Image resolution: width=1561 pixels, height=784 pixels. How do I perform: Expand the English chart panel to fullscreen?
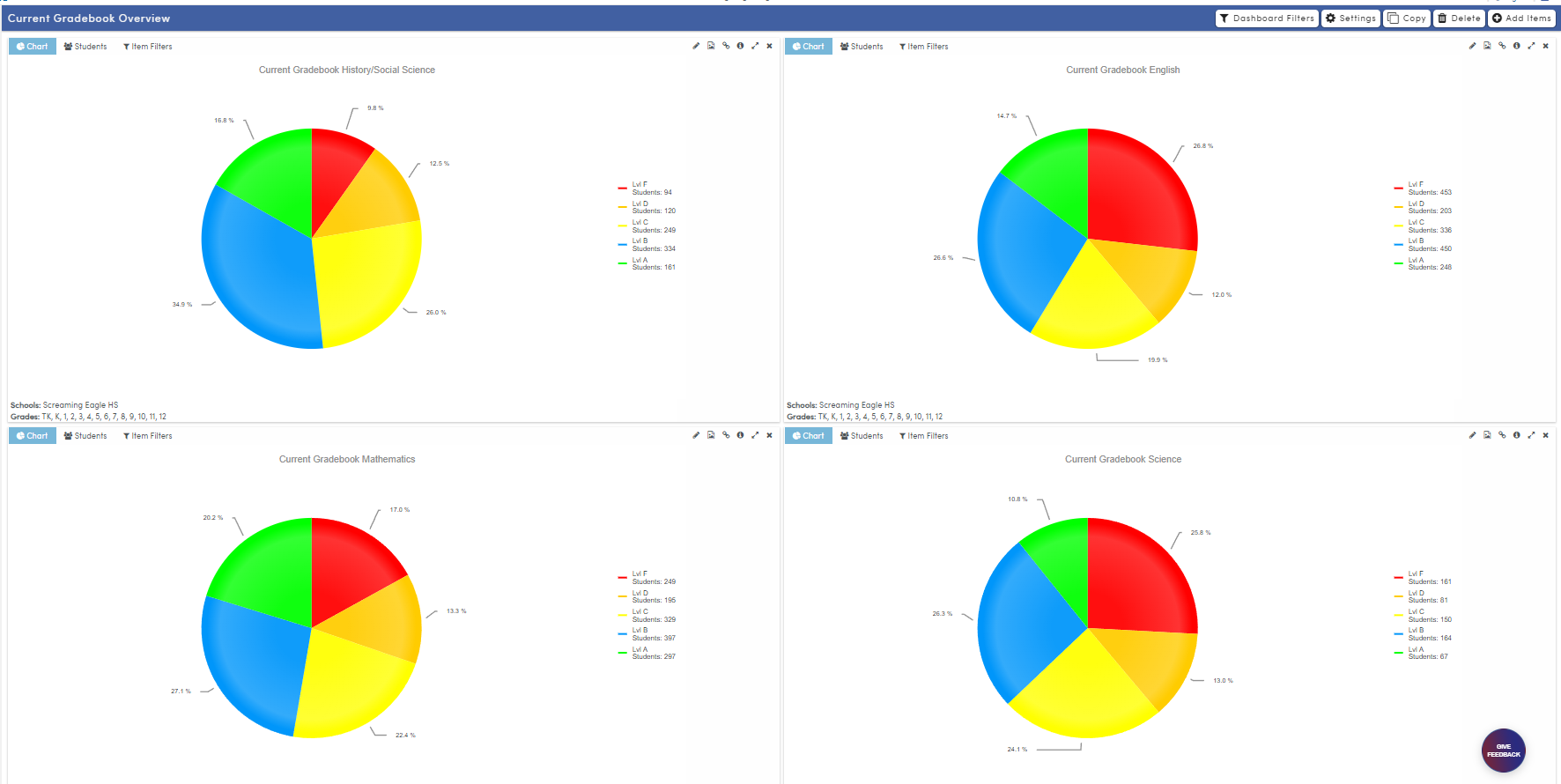pyautogui.click(x=1531, y=46)
